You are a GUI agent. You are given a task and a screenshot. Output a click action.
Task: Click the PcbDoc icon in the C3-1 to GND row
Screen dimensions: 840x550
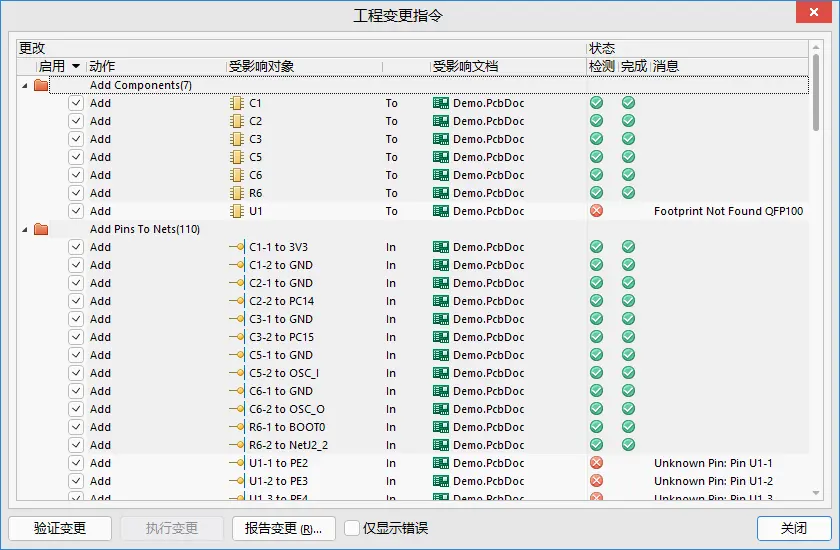pos(441,319)
